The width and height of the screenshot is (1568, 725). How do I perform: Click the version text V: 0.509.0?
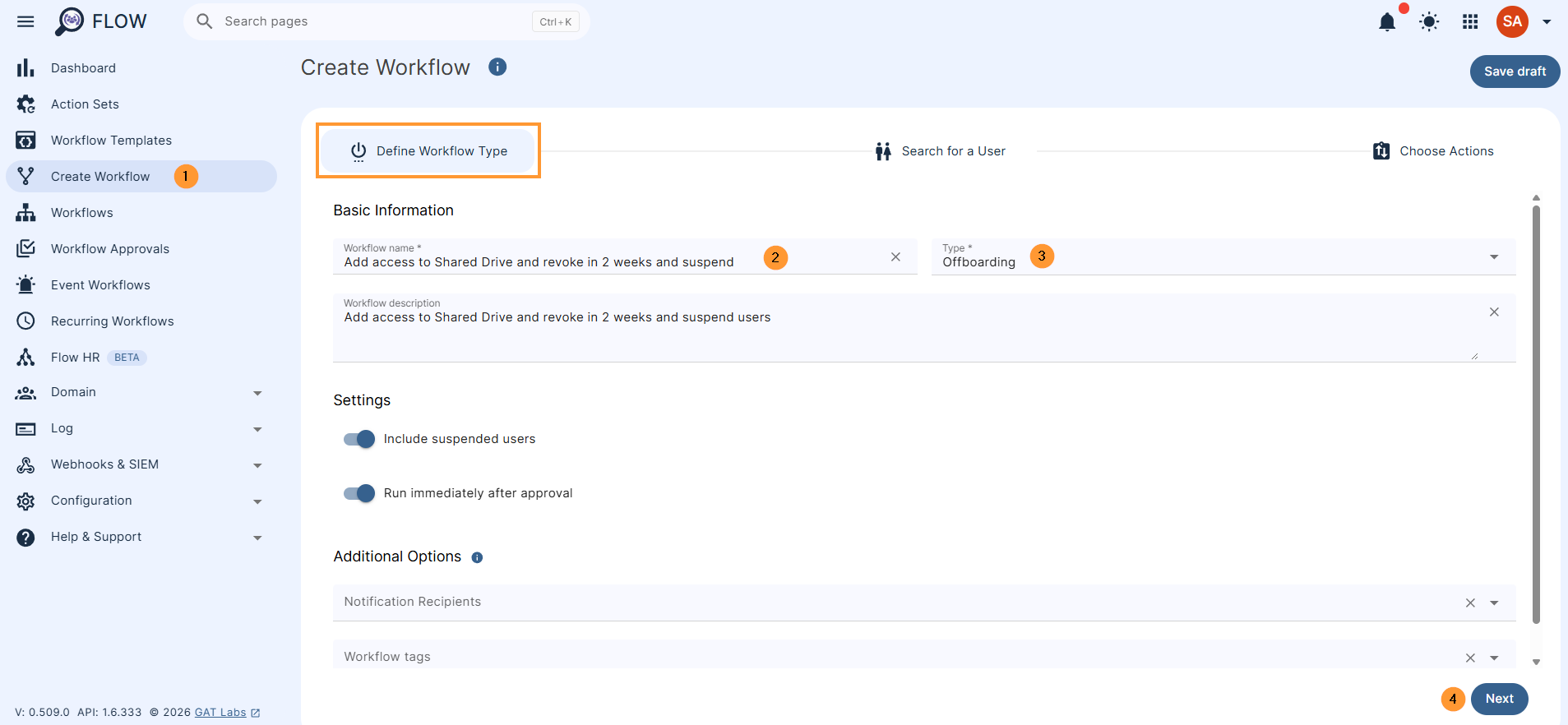pyautogui.click(x=42, y=713)
